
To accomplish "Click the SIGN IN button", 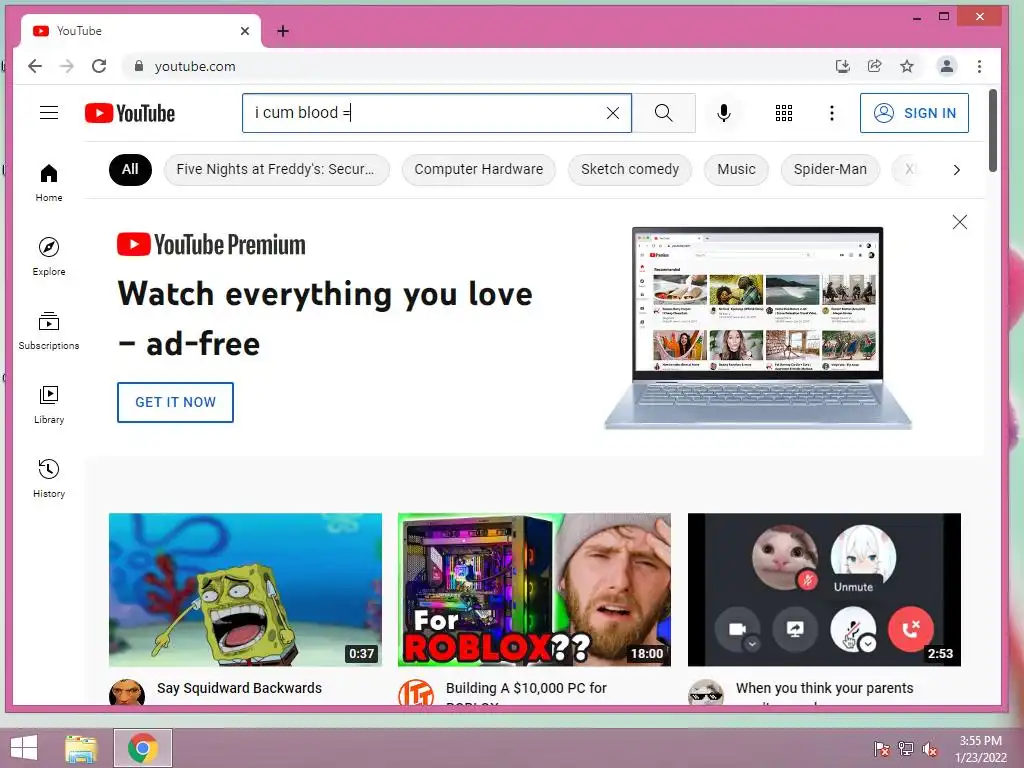I will [914, 113].
